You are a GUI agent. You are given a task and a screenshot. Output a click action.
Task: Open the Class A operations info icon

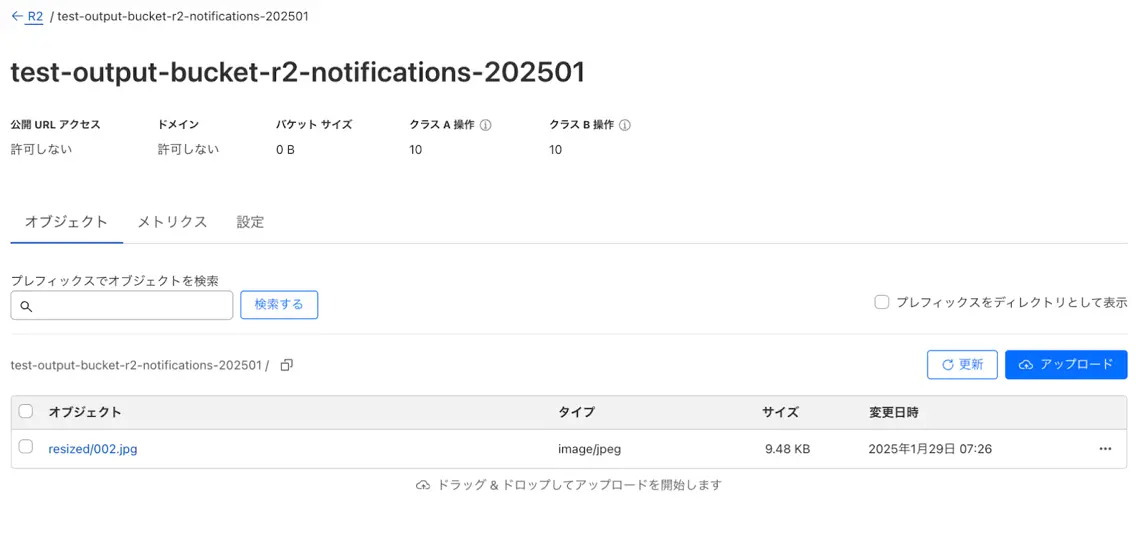point(486,125)
